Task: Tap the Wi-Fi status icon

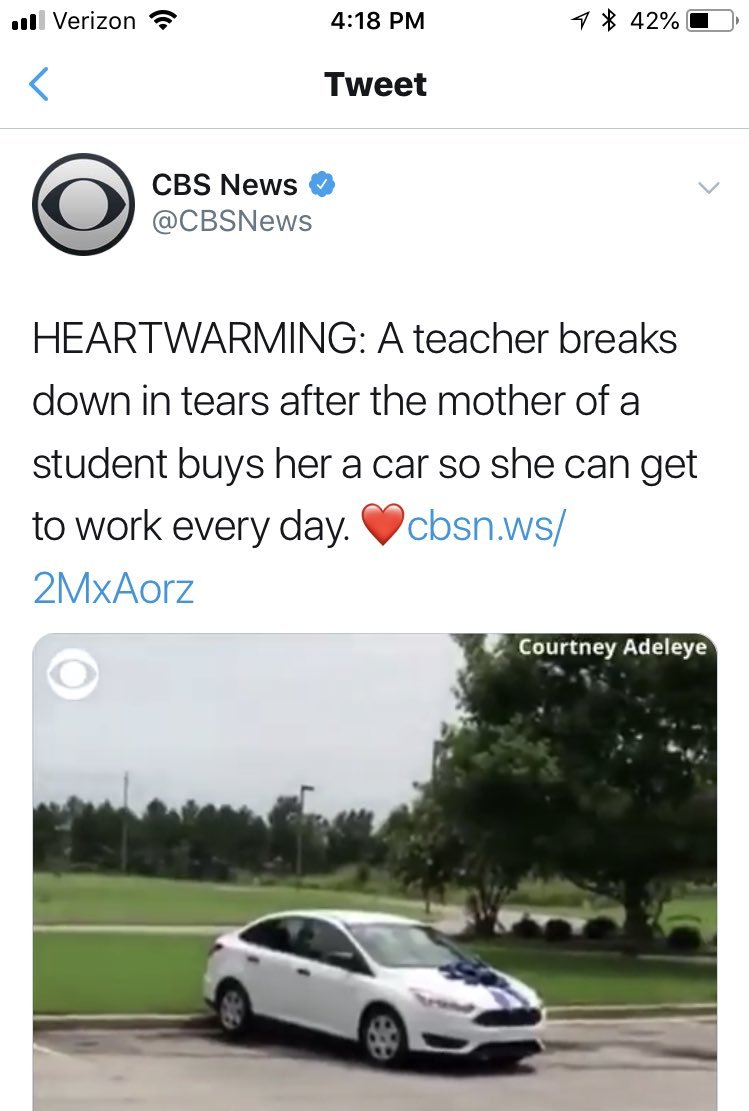Action: [x=163, y=21]
